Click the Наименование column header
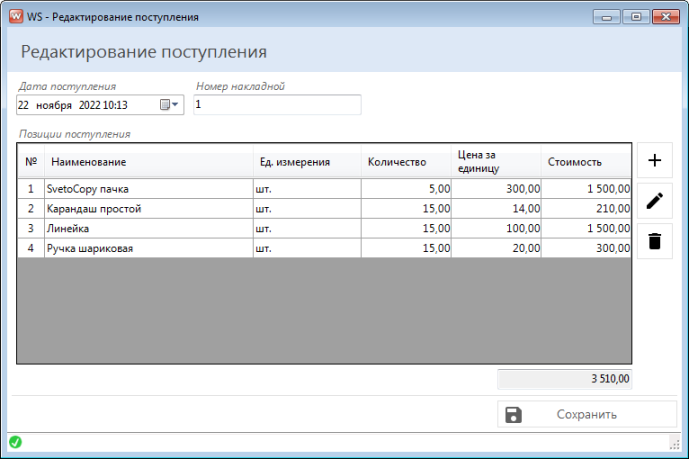The image size is (689, 459). [149, 162]
